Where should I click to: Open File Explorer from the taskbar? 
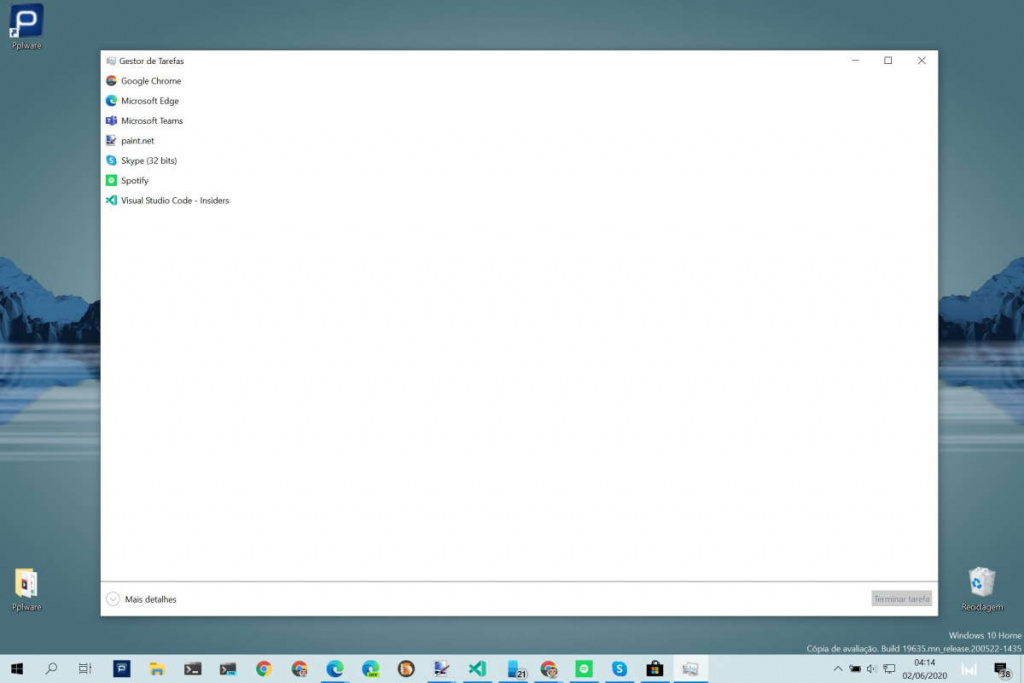tap(157, 669)
